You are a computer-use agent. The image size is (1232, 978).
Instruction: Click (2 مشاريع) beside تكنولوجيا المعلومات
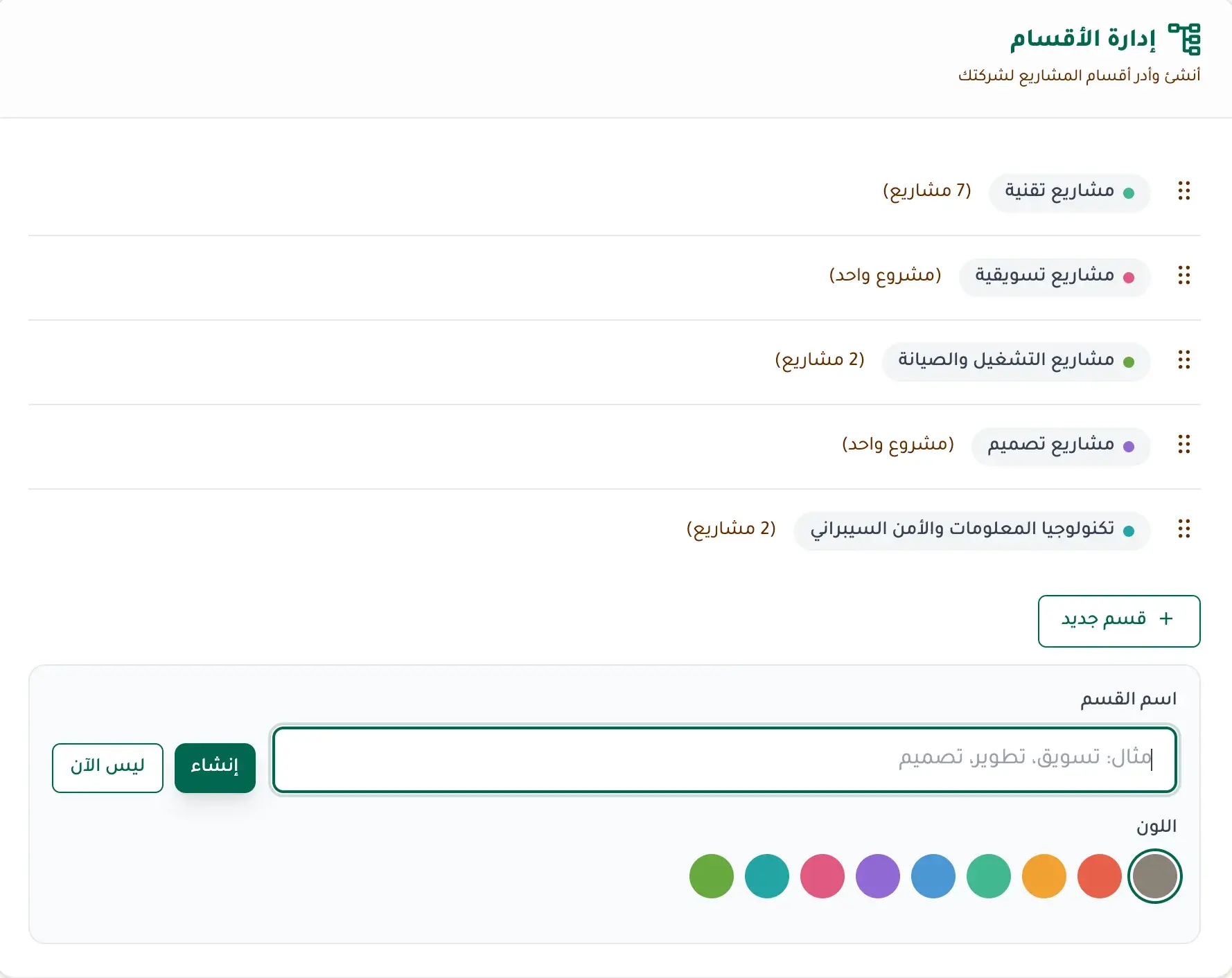point(731,529)
